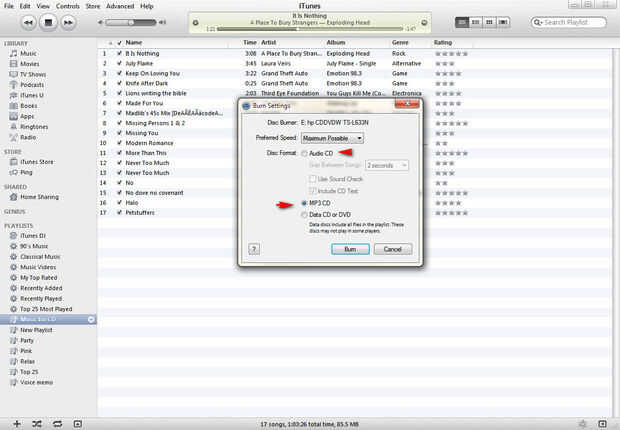Switch to grid view icon

489,22
